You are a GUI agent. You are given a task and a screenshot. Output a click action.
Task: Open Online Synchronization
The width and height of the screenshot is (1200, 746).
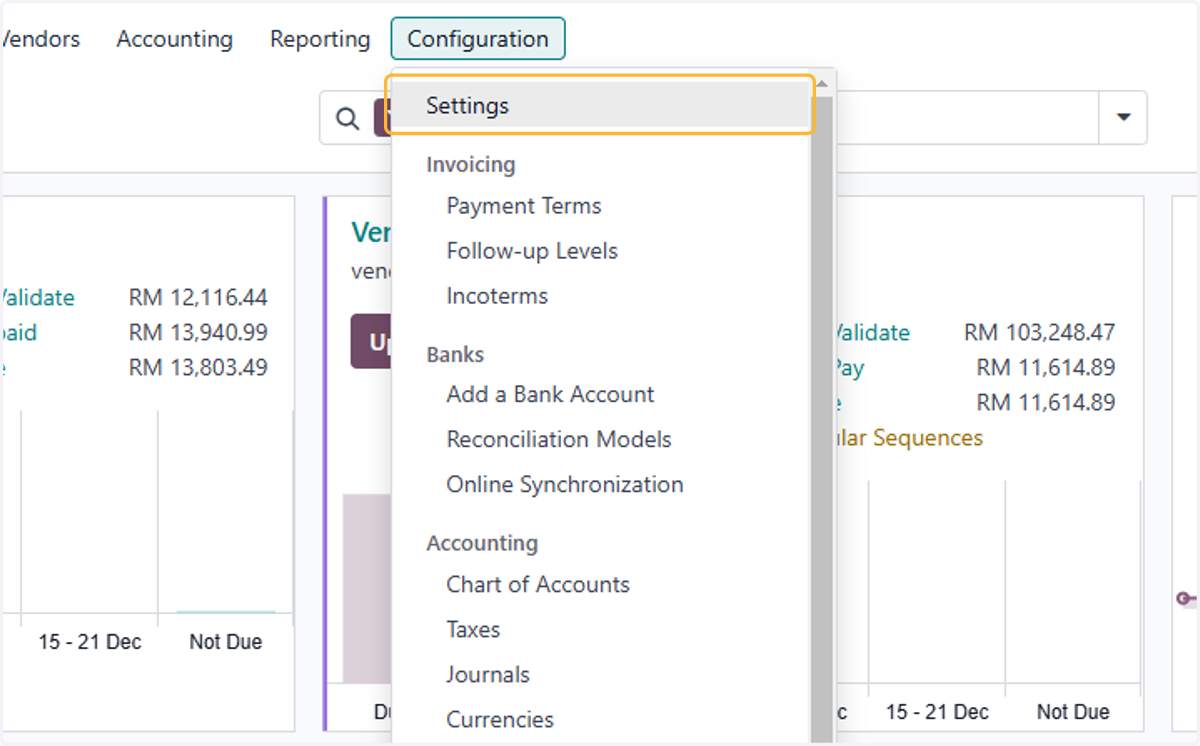pyautogui.click(x=565, y=484)
